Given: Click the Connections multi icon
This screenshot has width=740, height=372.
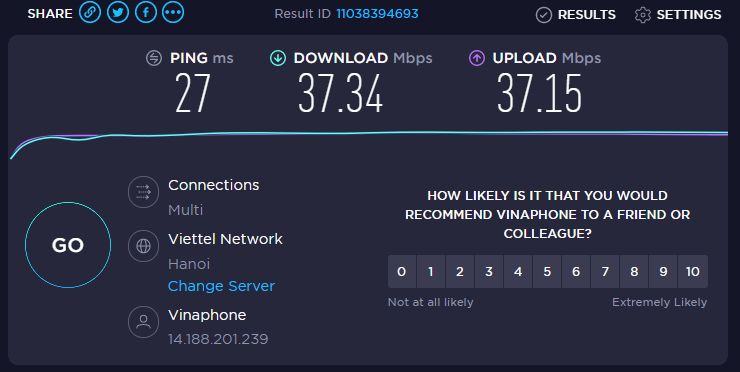Looking at the screenshot, I should [x=143, y=192].
